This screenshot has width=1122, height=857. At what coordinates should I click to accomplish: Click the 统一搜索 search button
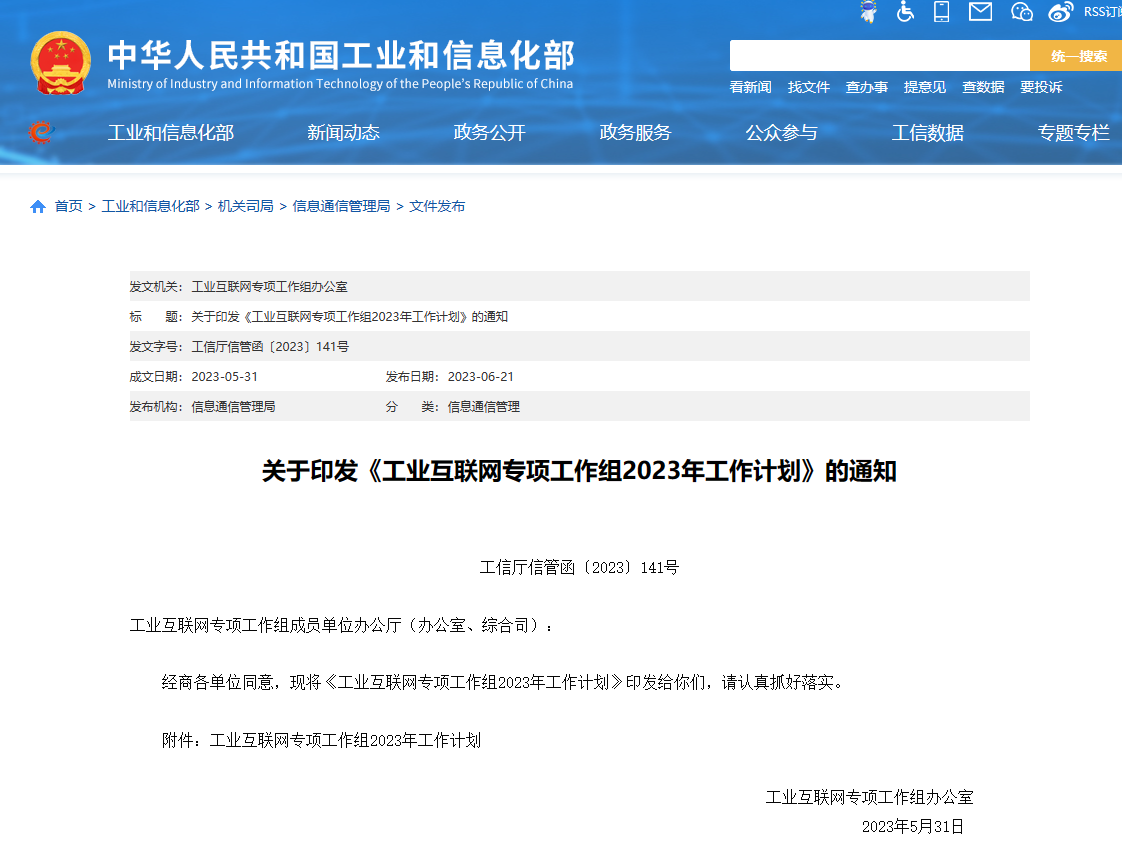pos(1076,55)
